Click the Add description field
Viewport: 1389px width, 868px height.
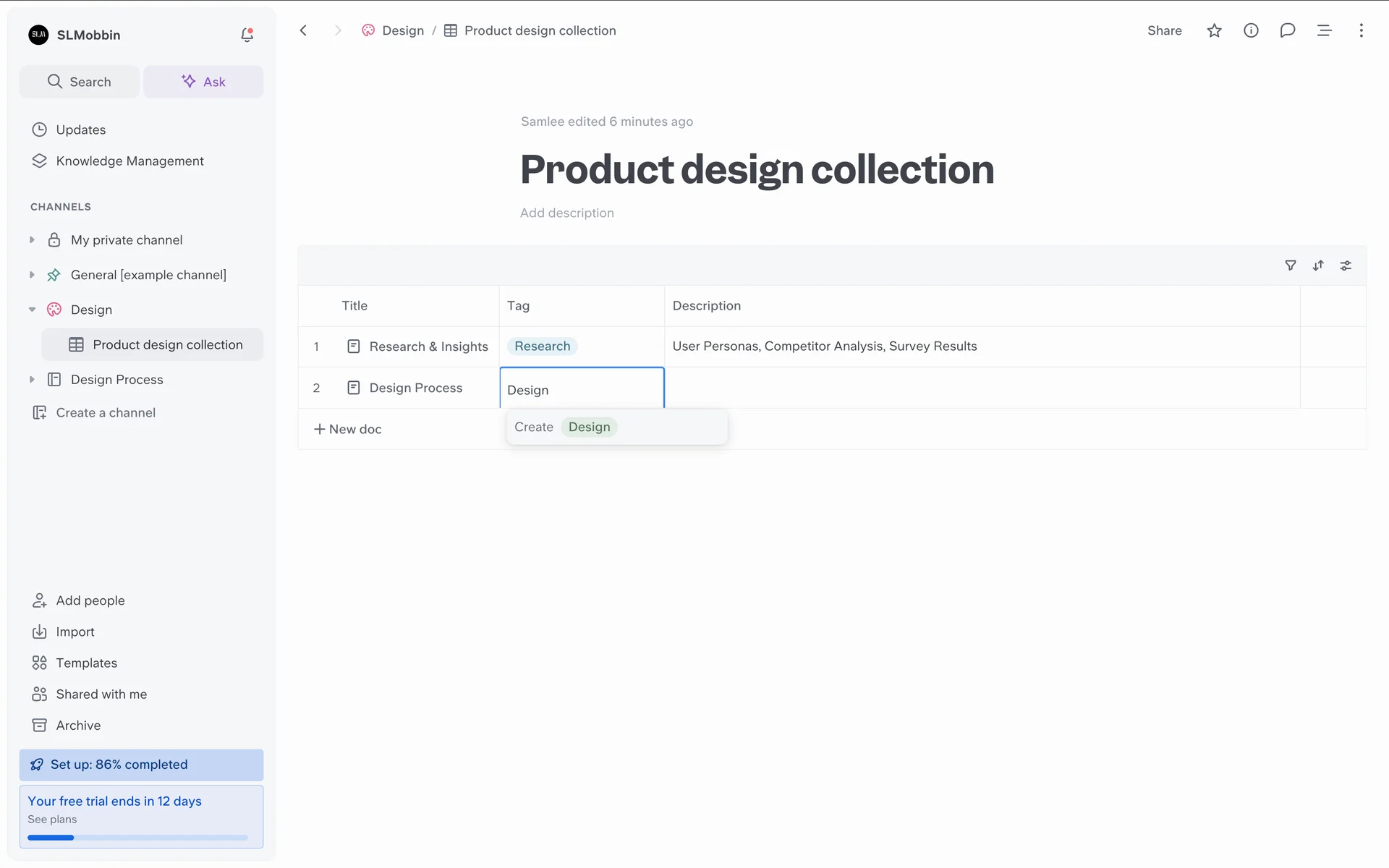566,213
